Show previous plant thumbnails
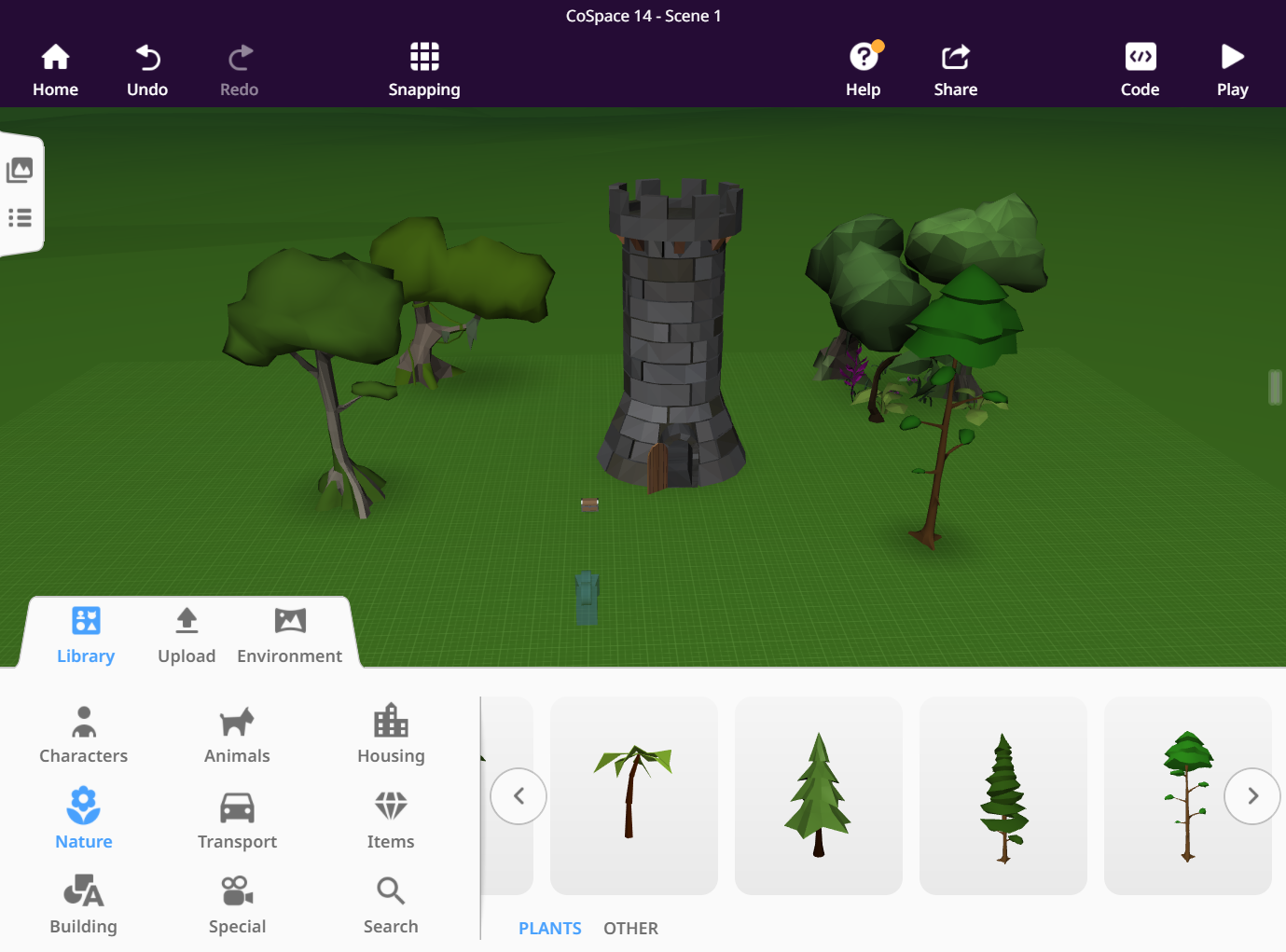1286x952 pixels. pos(519,796)
